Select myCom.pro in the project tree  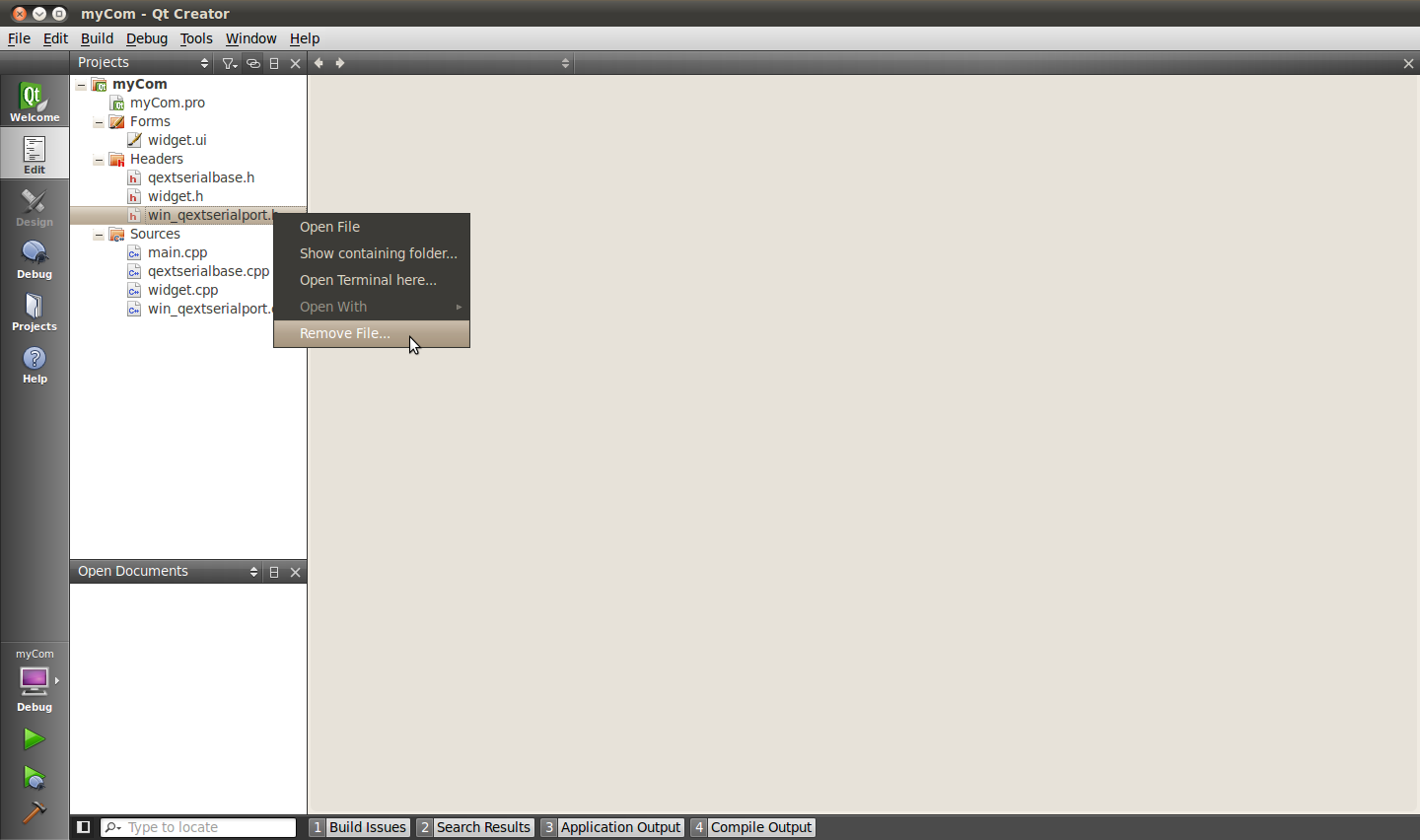point(168,103)
